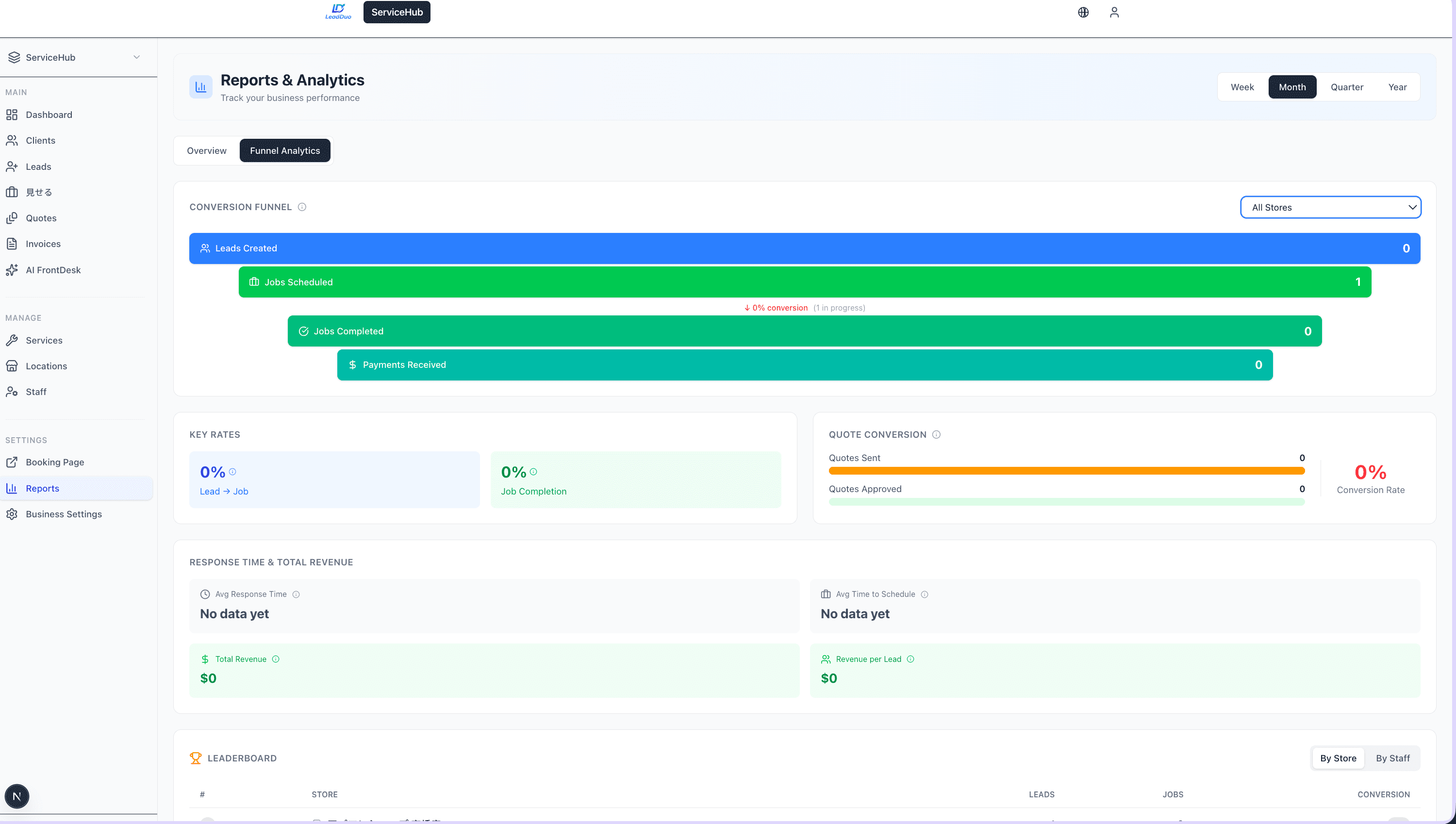Open the Dashboard from the sidebar
Screen dimensions: 1456x824
pyautogui.click(x=49, y=115)
